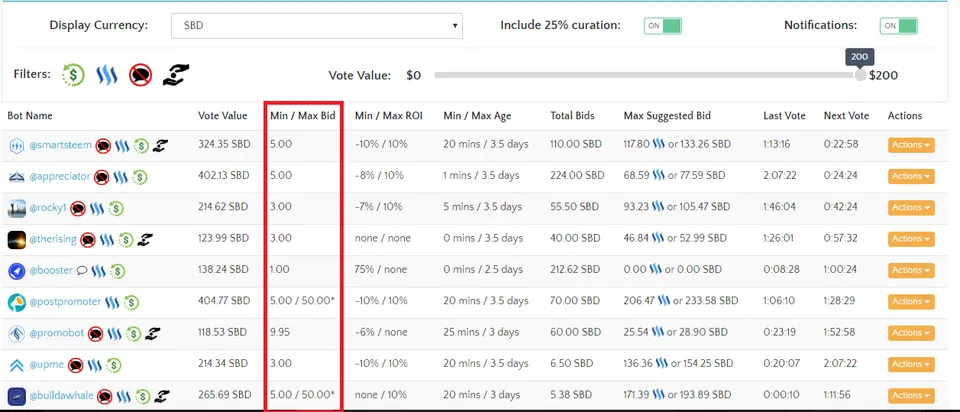
Task: Open the @promobot bot link
Action: point(56,333)
